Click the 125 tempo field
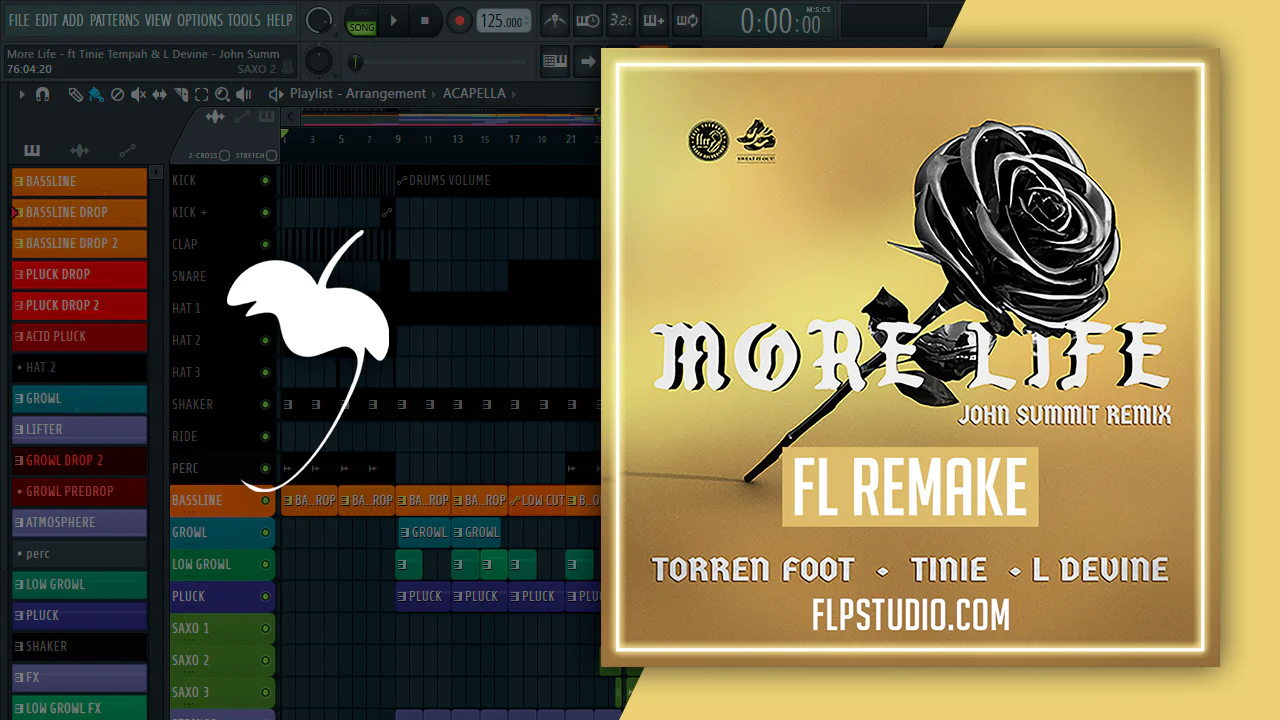 [503, 21]
